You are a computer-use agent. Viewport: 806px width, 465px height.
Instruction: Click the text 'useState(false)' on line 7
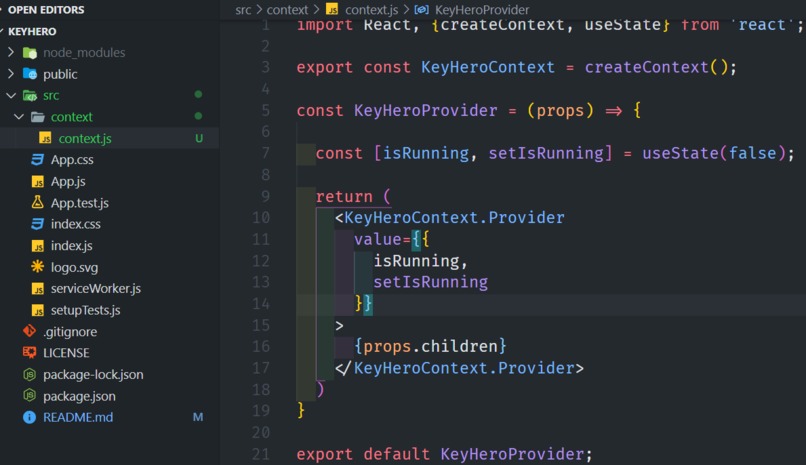[714, 153]
